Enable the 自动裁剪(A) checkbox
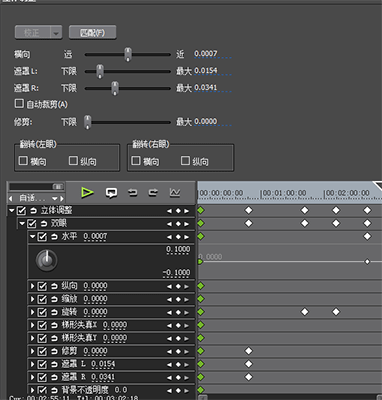Screen dimensions: 382x400 (19, 103)
